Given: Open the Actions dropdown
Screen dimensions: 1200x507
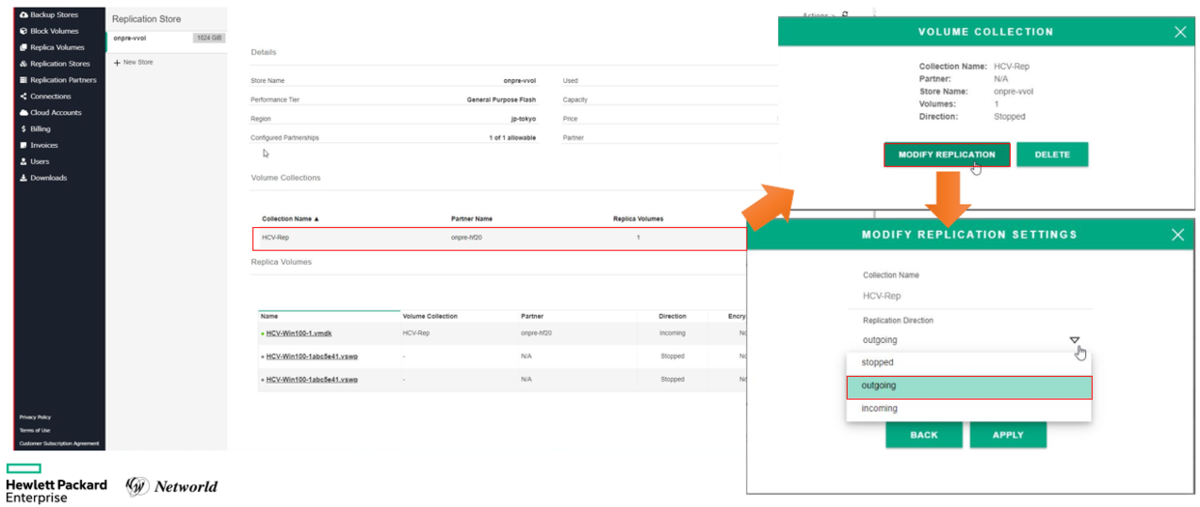Looking at the screenshot, I should 819,14.
